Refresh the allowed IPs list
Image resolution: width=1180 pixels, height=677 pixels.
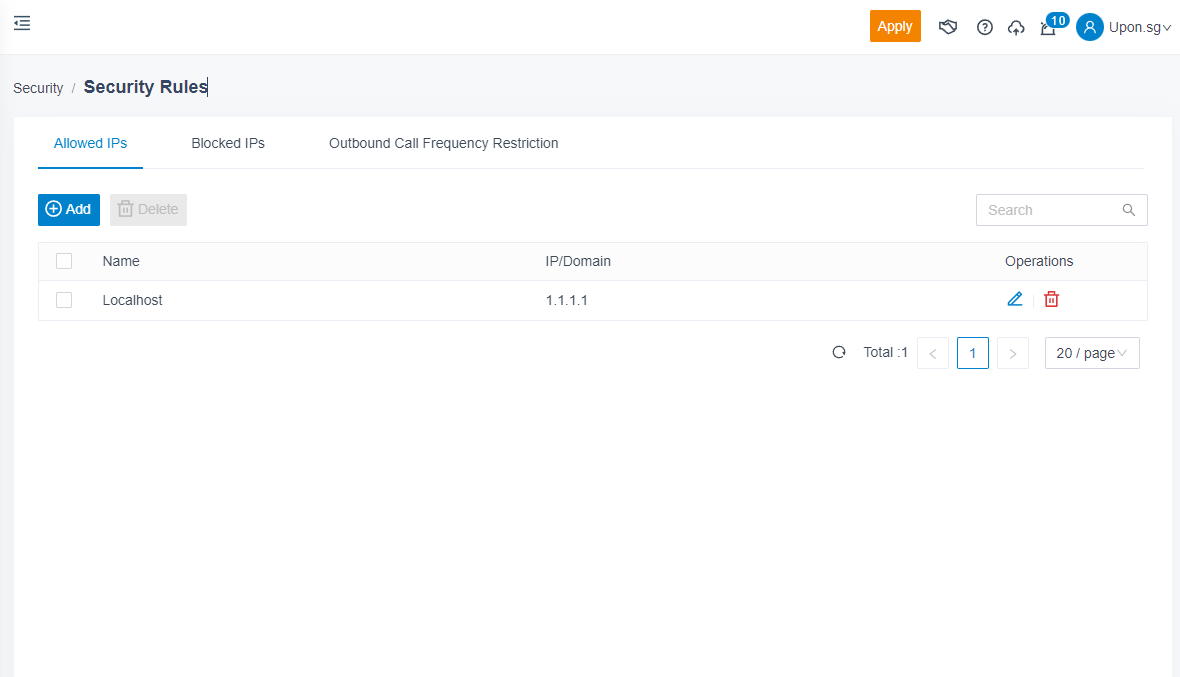coord(839,352)
